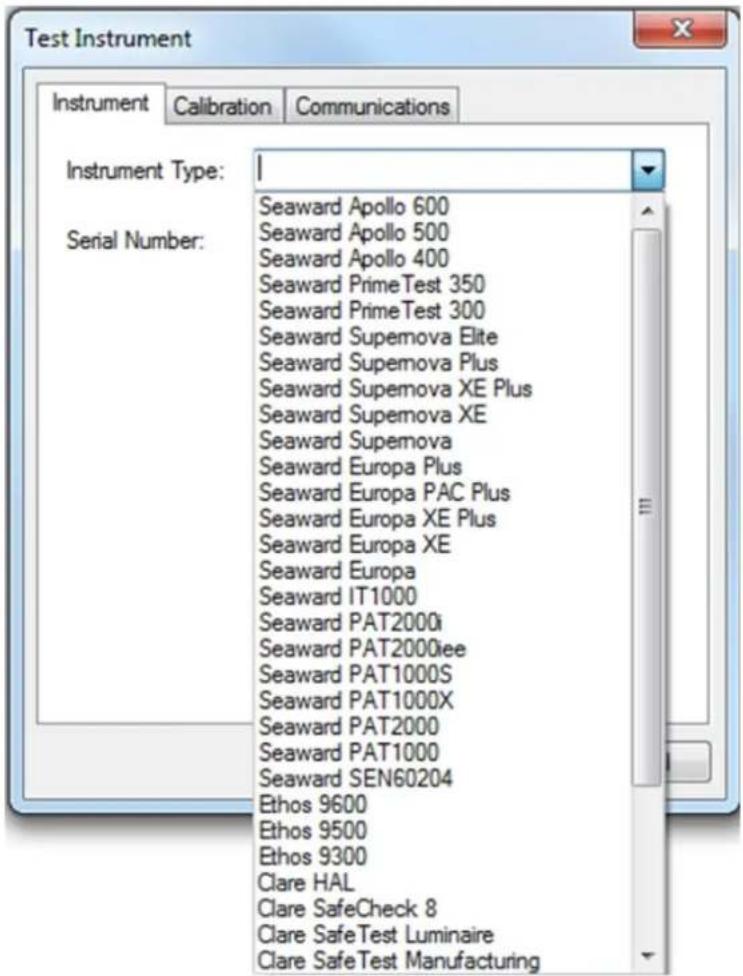Switch to the Instrument tab
Screen dimensions: 743x976
click(x=101, y=103)
